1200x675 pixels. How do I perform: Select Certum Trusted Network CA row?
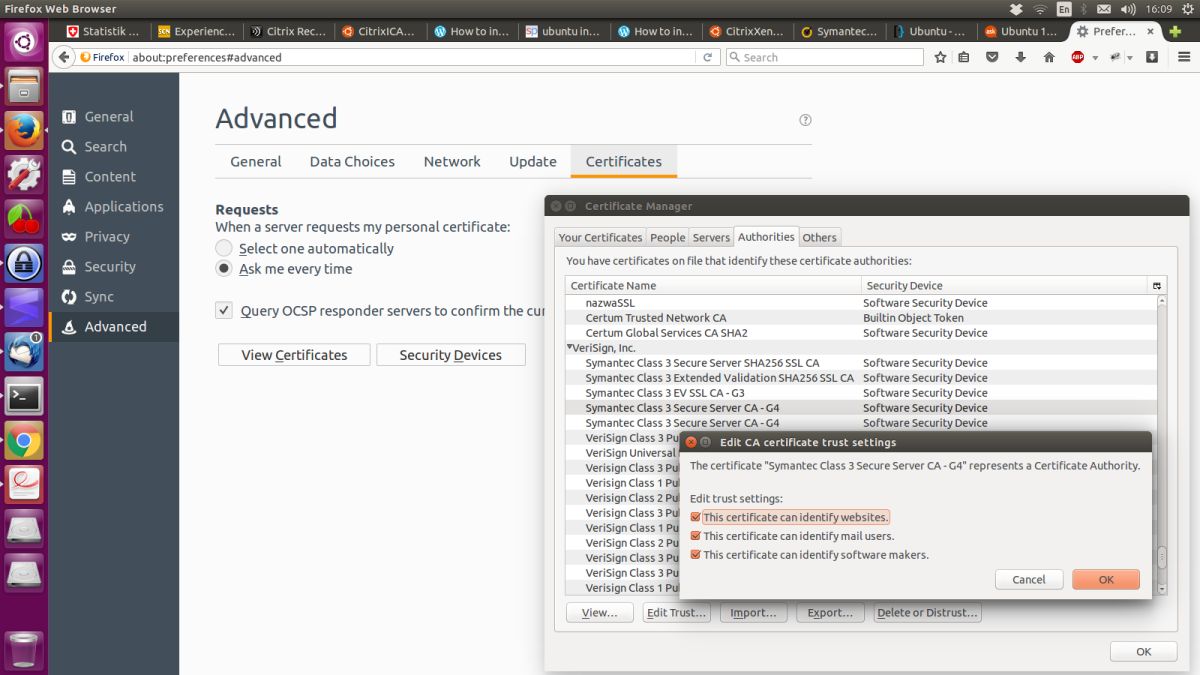(x=861, y=318)
